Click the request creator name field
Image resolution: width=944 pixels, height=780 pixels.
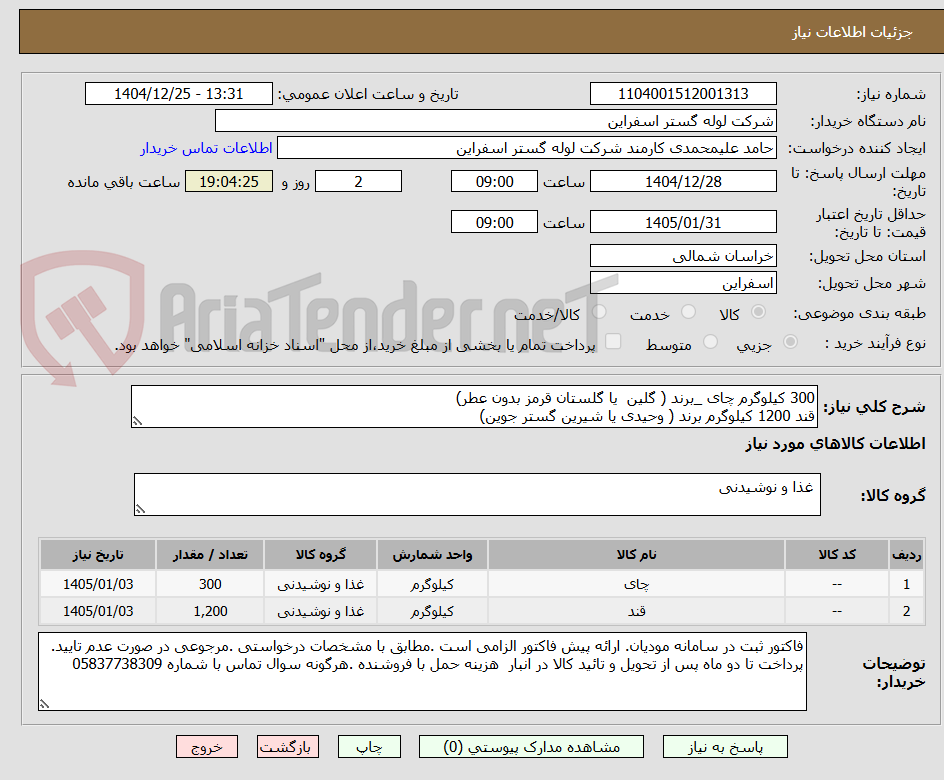pos(527,148)
